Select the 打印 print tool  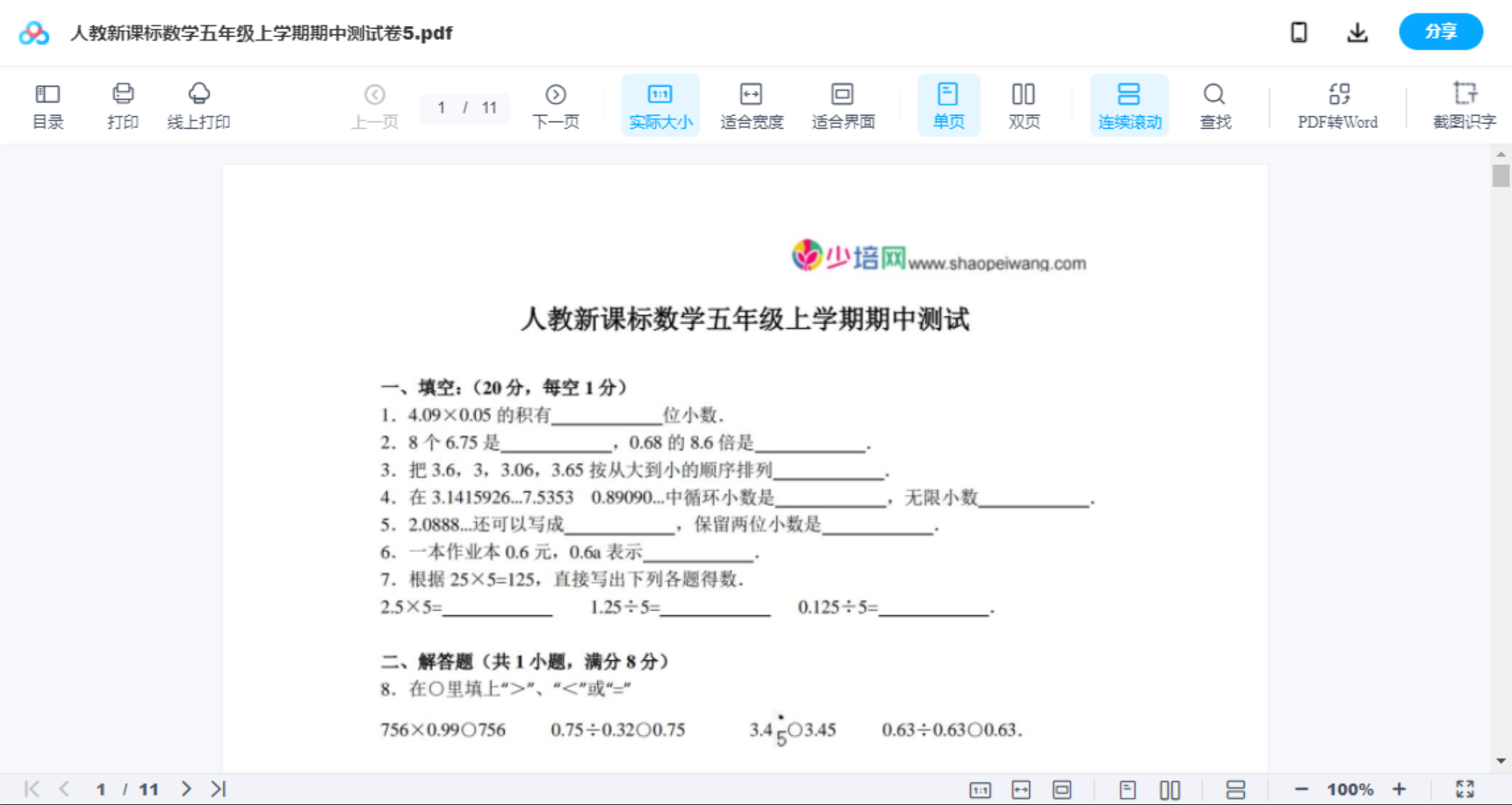pyautogui.click(x=122, y=105)
